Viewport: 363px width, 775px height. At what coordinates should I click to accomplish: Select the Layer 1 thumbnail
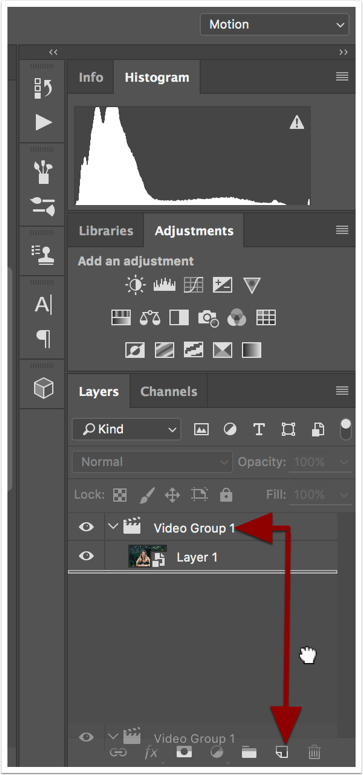147,556
